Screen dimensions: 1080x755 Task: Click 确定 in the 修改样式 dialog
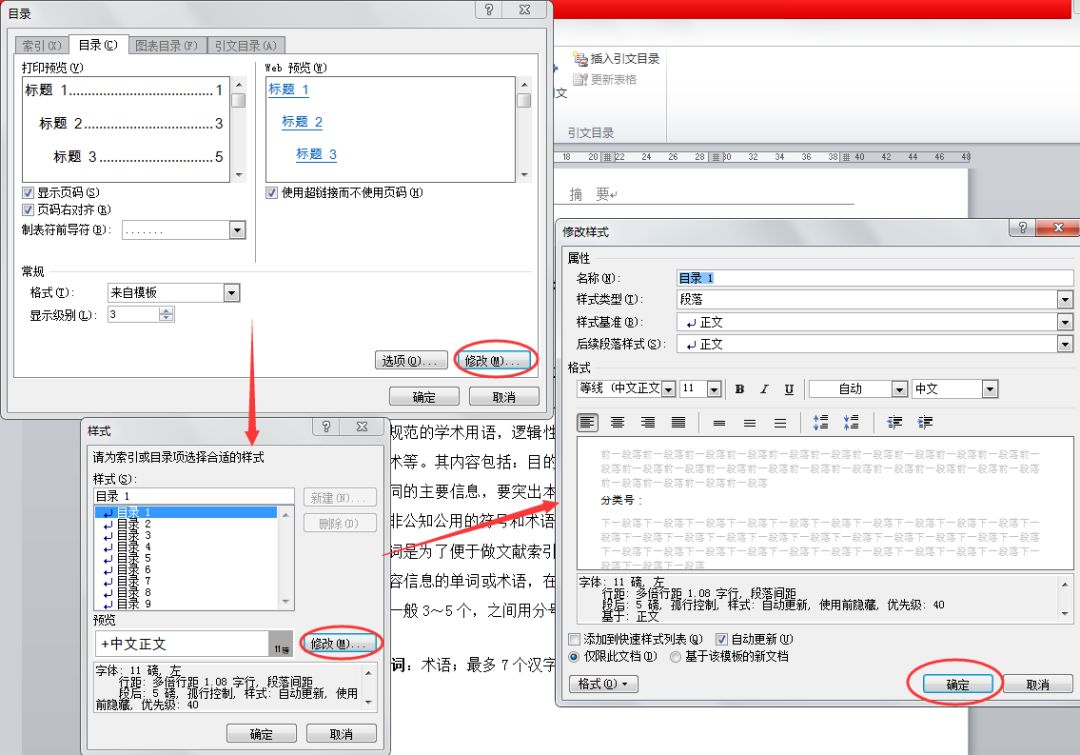[957, 685]
